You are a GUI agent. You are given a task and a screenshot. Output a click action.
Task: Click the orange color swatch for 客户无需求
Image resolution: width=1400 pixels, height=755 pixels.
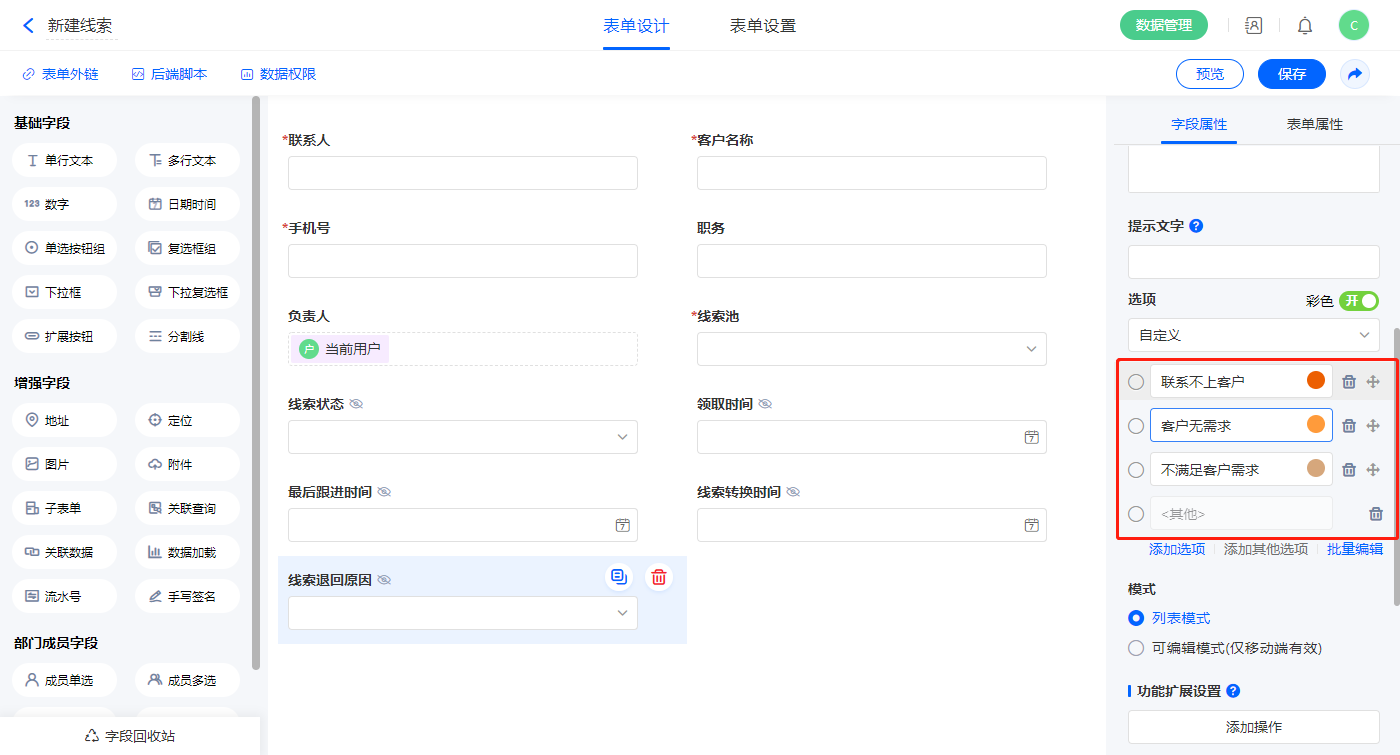[1316, 425]
